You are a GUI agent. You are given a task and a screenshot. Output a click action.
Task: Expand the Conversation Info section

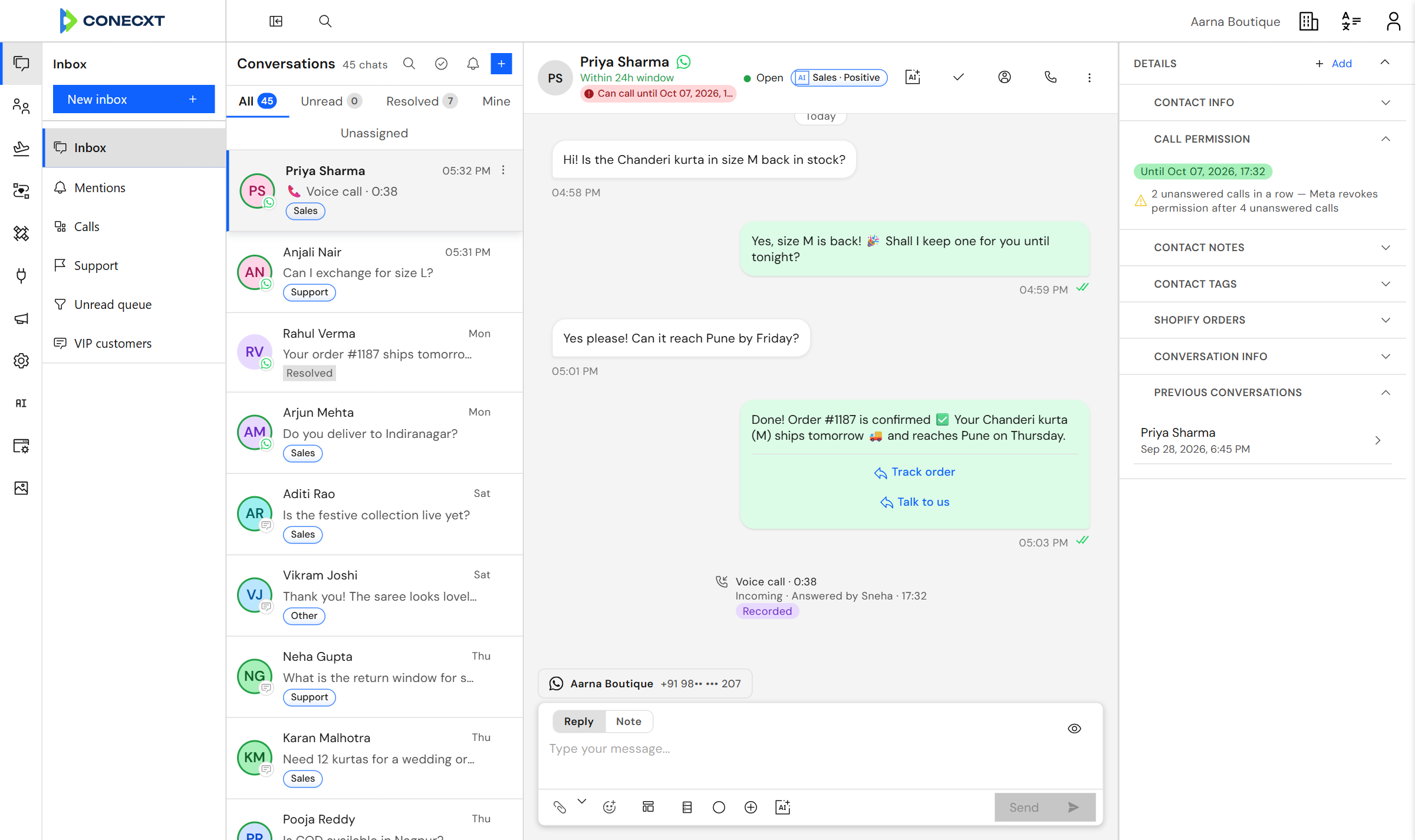[x=1262, y=357]
